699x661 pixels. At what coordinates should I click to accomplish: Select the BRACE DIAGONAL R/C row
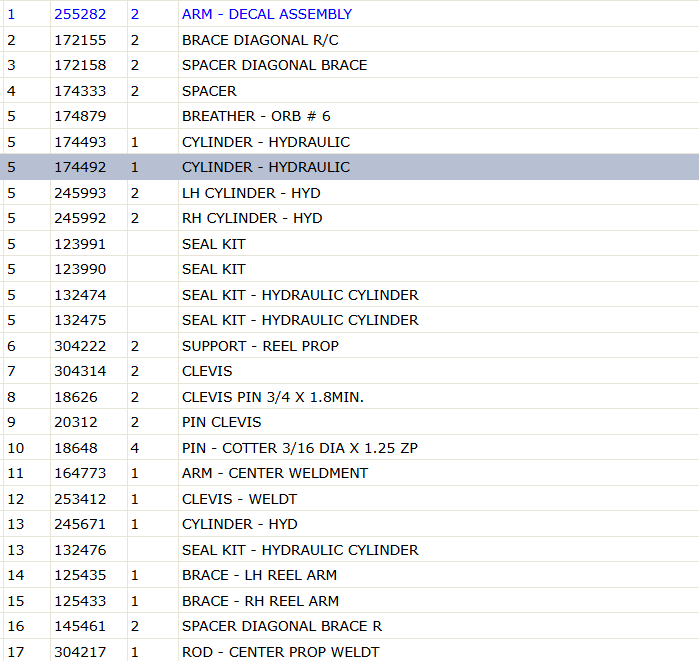[350, 40]
